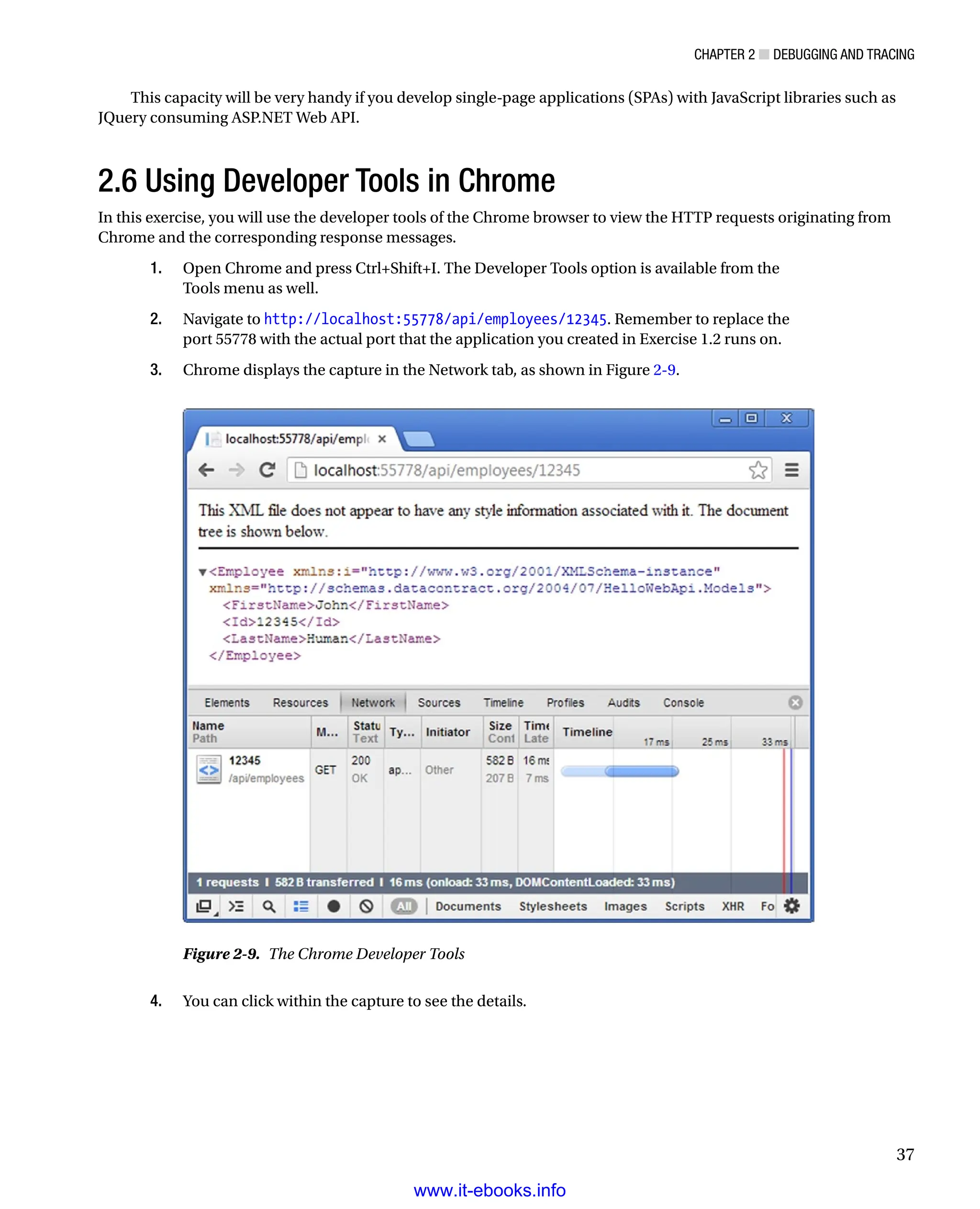This screenshot has width=980, height=1209.
Task: Filter network requests by XHR
Action: tap(732, 907)
